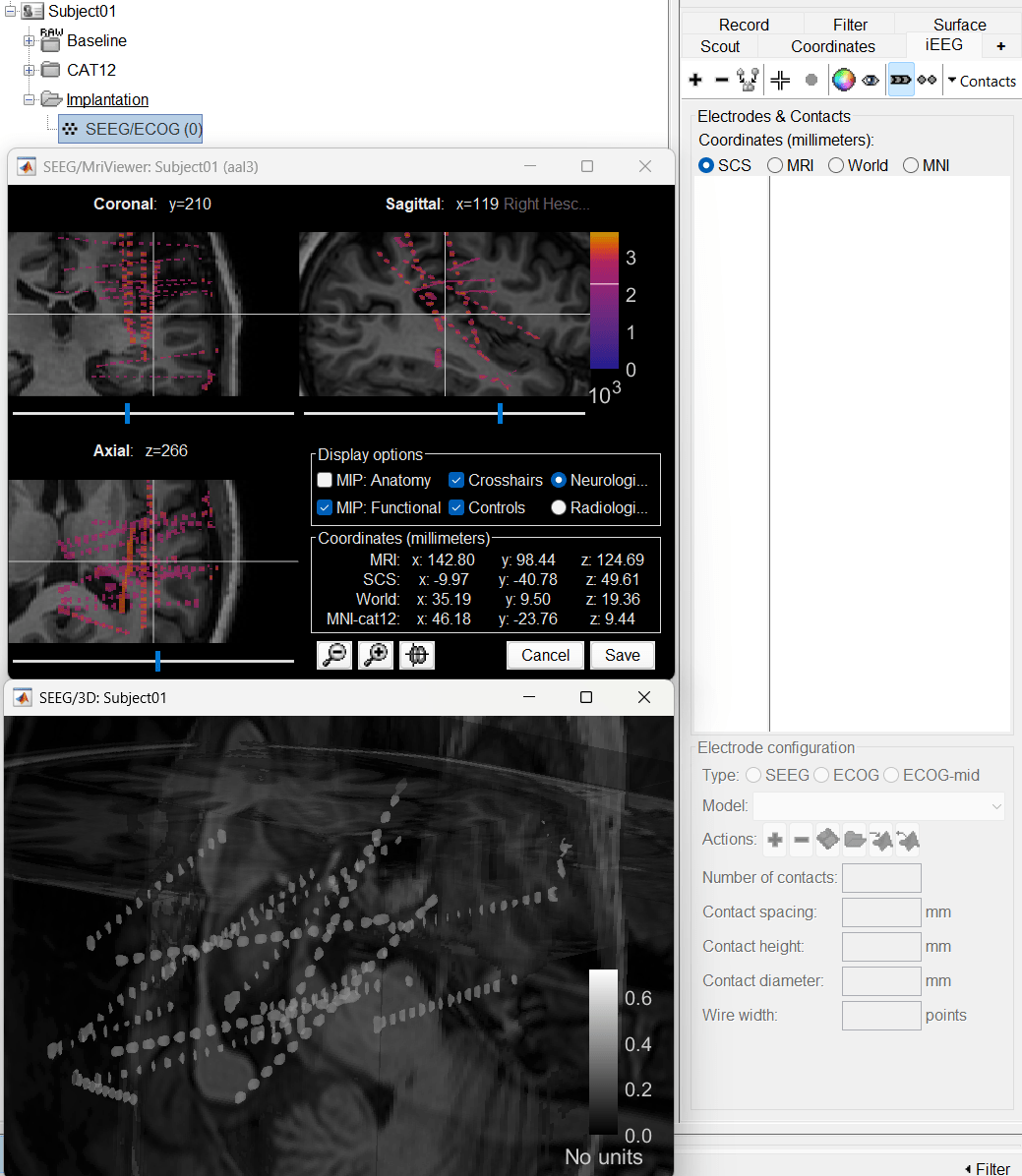Select the Radiological orientation radio button

pyautogui.click(x=559, y=508)
